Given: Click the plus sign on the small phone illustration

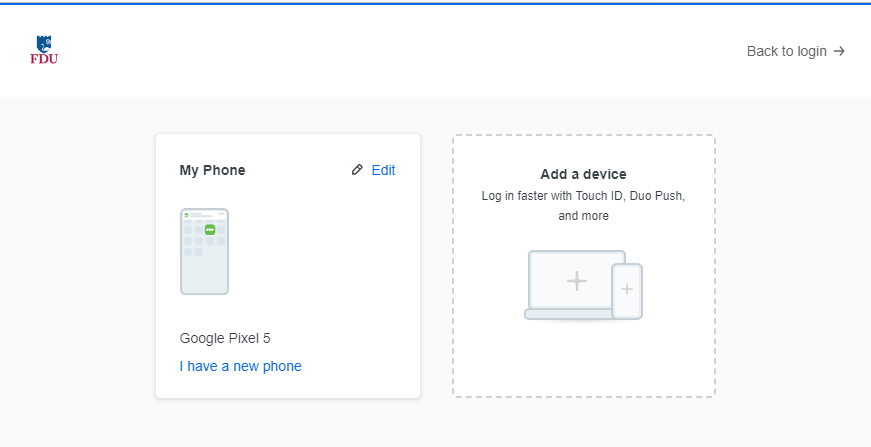Looking at the screenshot, I should (x=627, y=289).
